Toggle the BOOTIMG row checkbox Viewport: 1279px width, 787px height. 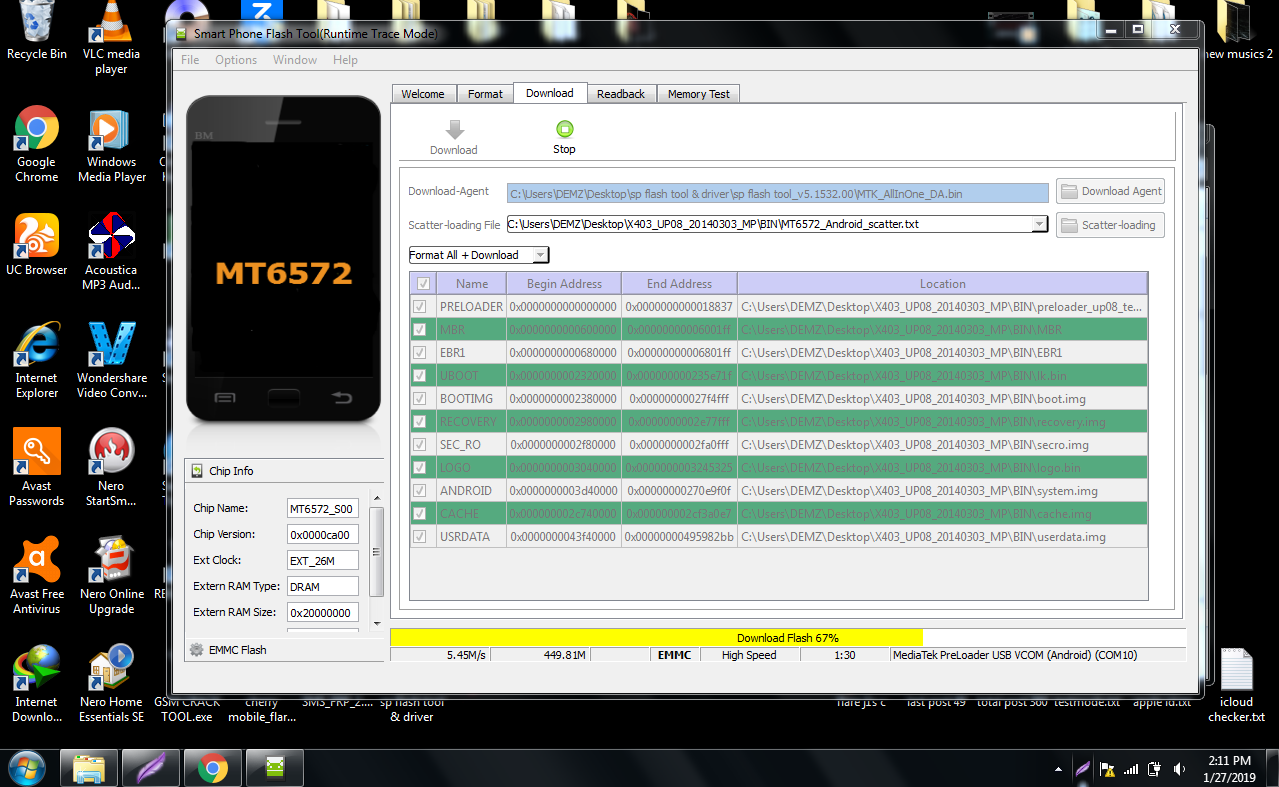[421, 399]
